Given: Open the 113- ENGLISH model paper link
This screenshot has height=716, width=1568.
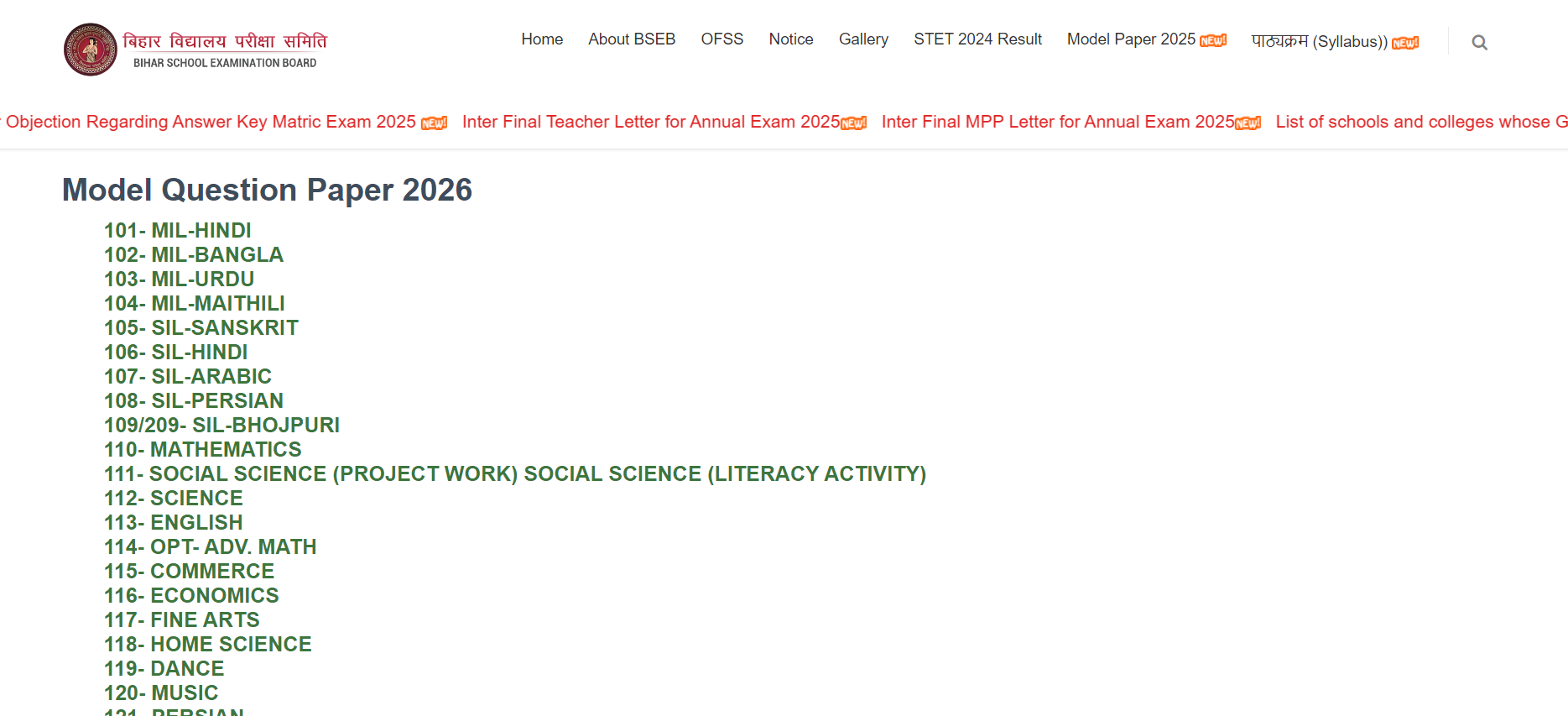Looking at the screenshot, I should tap(172, 522).
